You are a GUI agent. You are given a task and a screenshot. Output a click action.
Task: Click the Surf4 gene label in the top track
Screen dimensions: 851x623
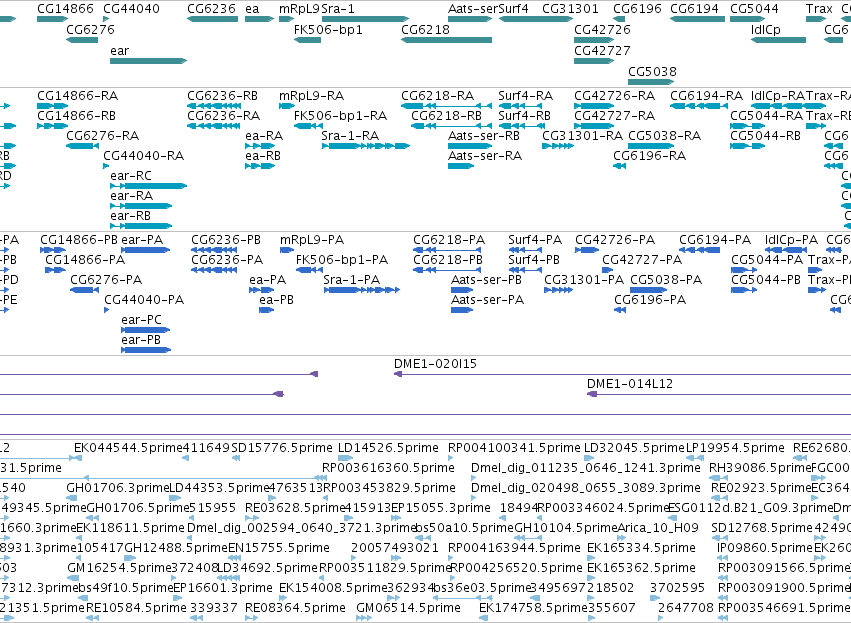pos(513,9)
